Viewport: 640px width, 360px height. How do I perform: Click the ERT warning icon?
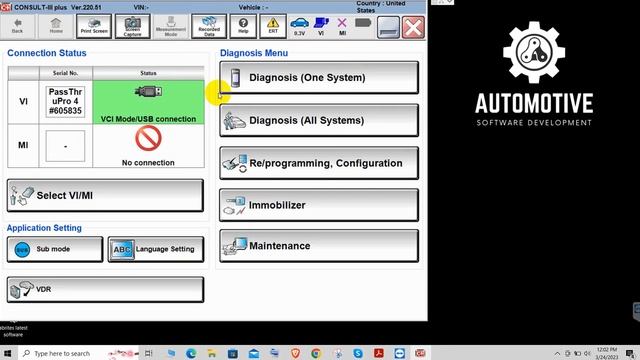(273, 27)
